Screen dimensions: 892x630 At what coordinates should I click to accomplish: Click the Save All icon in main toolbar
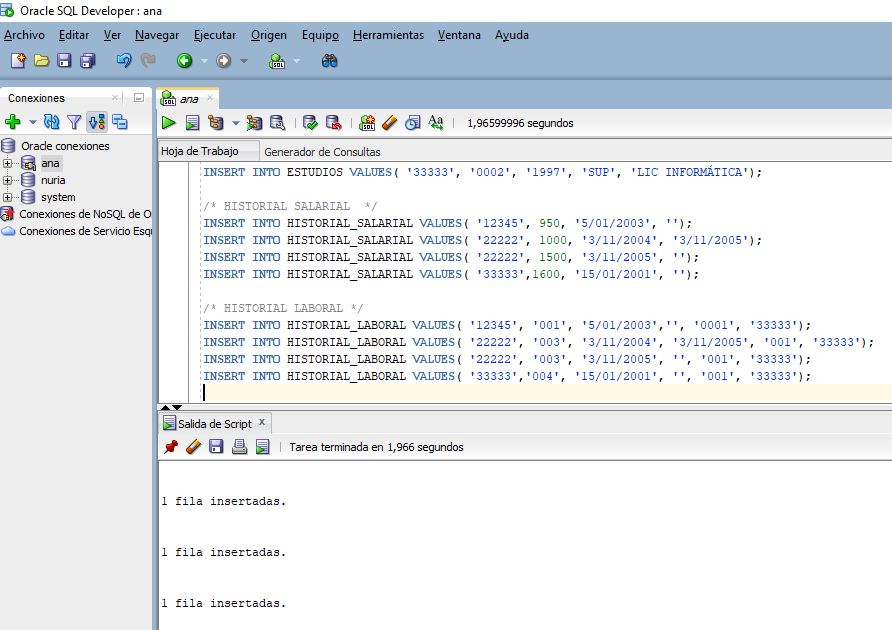pyautogui.click(x=87, y=61)
